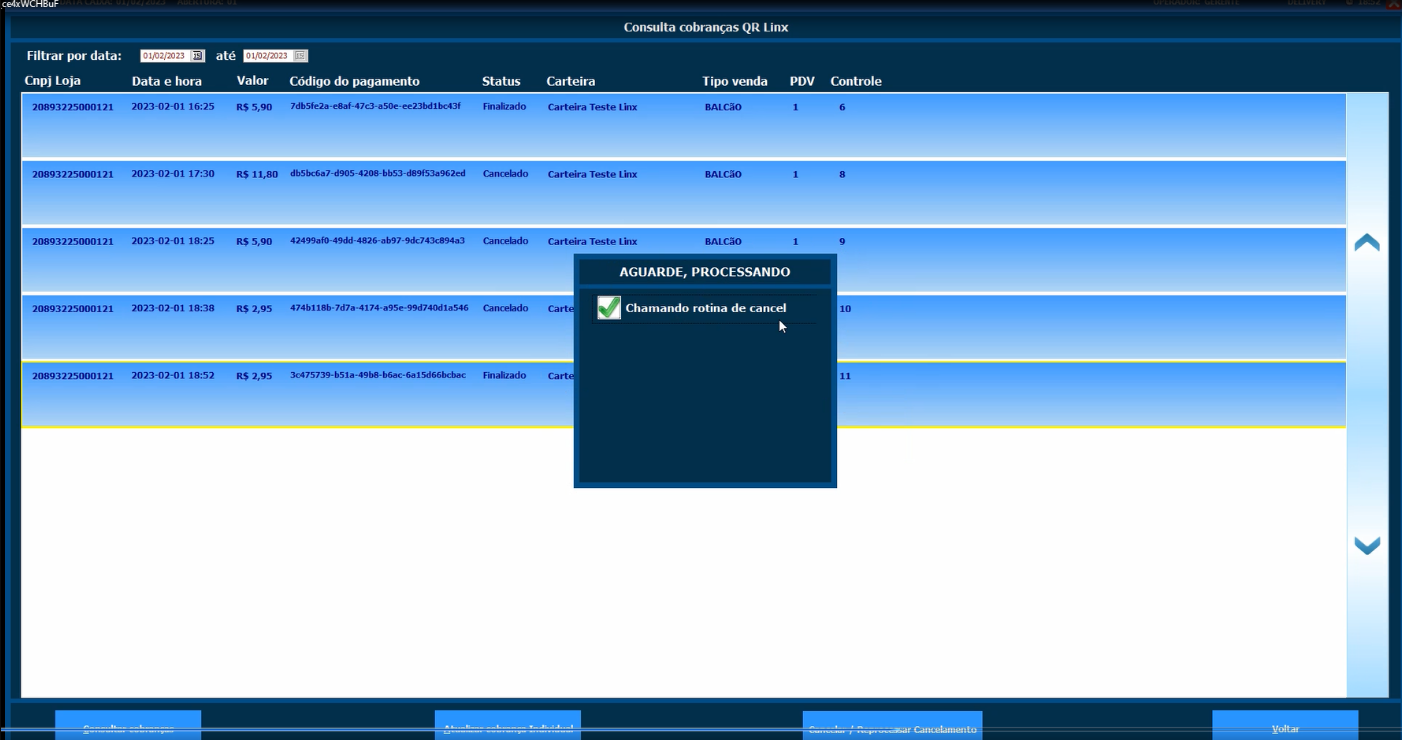Open the end date calendar picker
Image resolution: width=1402 pixels, height=740 pixels.
301,56
